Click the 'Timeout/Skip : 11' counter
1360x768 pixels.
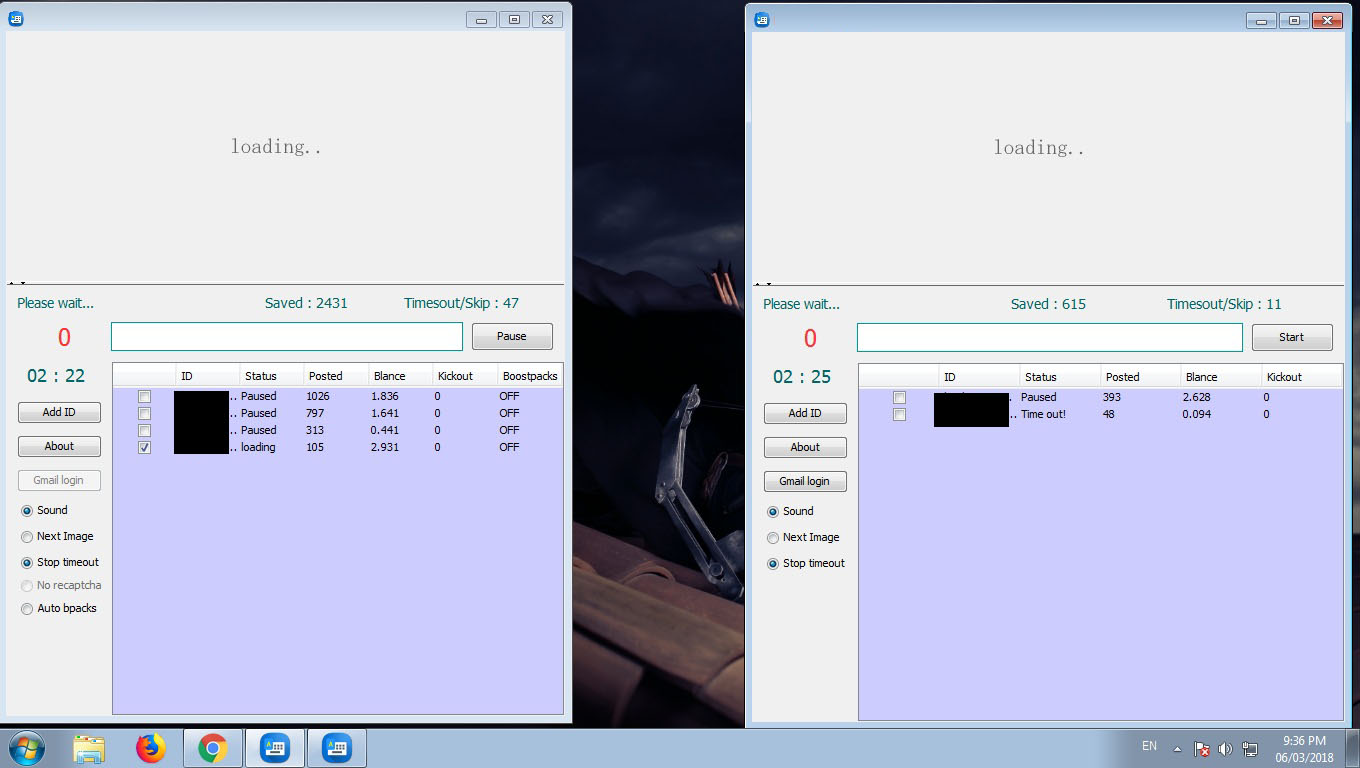[1224, 304]
